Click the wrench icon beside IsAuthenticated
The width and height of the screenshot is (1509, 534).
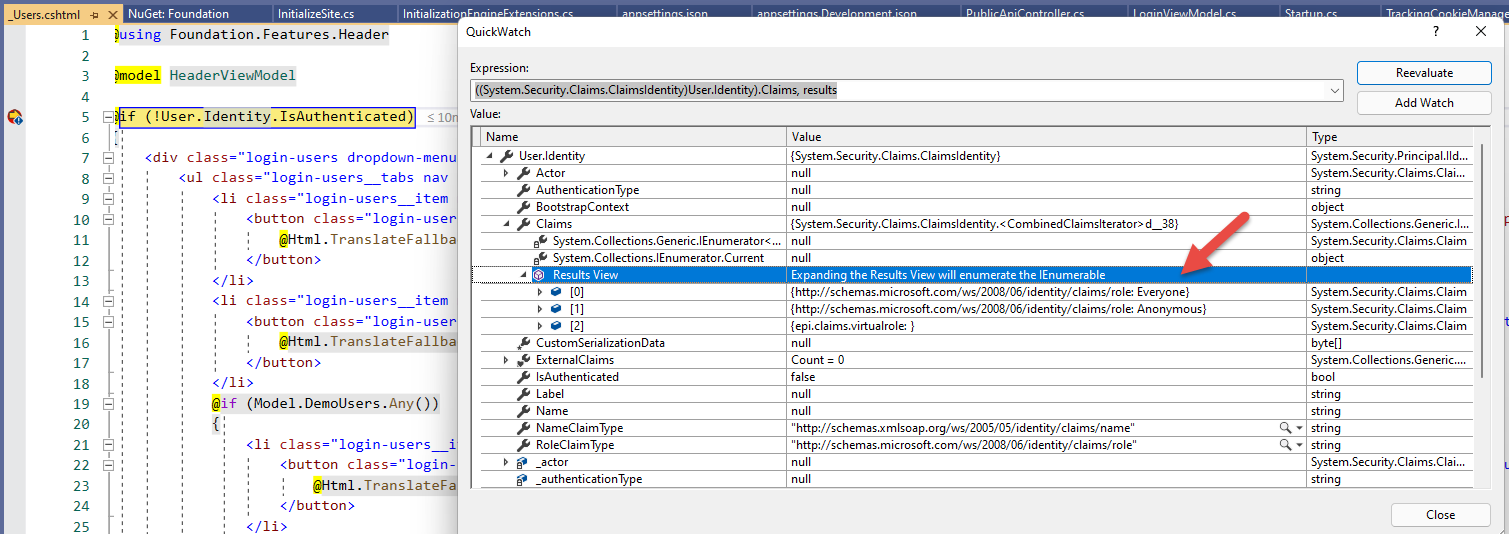[x=522, y=377]
